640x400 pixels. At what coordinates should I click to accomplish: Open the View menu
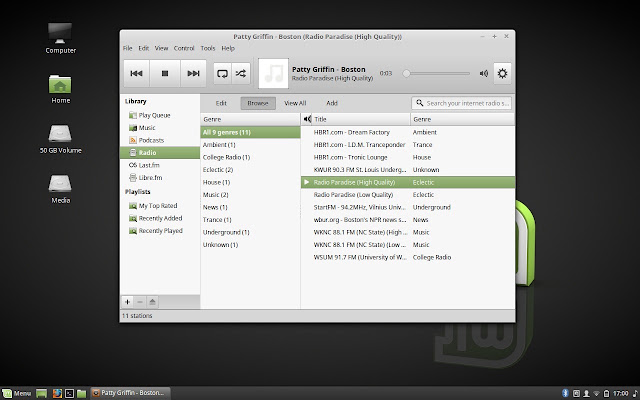pos(161,48)
